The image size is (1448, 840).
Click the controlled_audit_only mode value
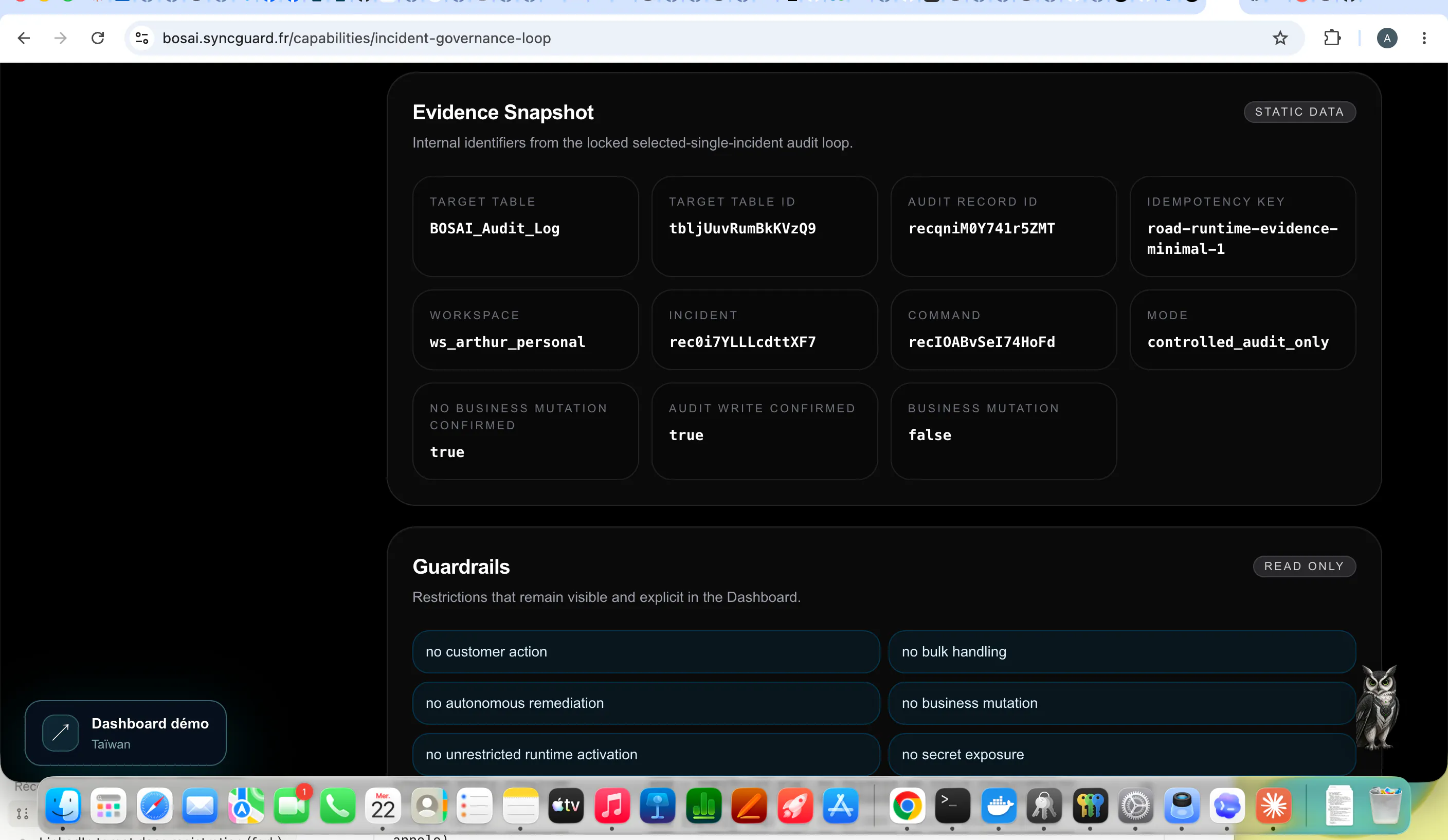[x=1238, y=342]
